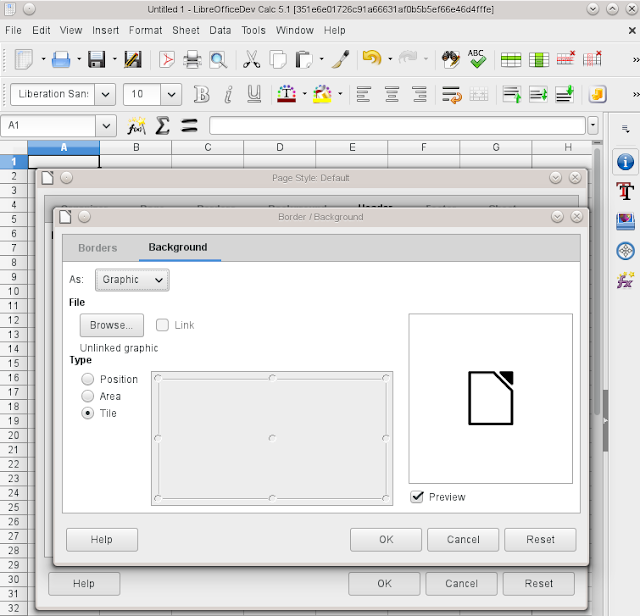Run Spelling check ABC icon
The image size is (640, 616).
coord(477,59)
